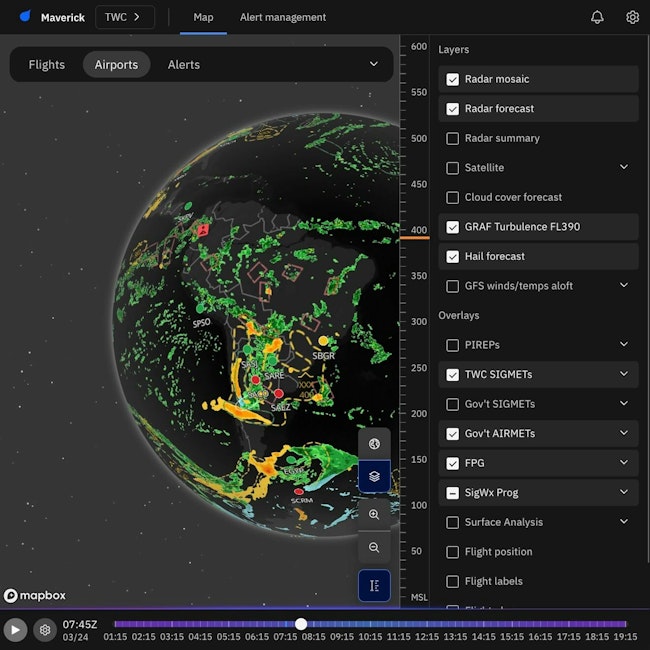Image resolution: width=650 pixels, height=650 pixels.
Task: Uncheck GRAF Turbulence FL390 layer
Action: [452, 227]
